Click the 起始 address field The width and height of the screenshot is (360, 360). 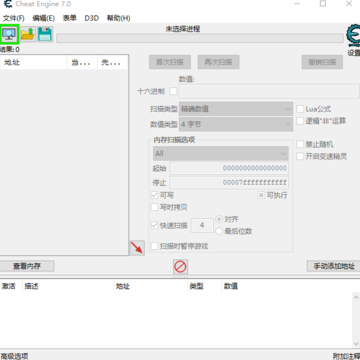[229, 168]
